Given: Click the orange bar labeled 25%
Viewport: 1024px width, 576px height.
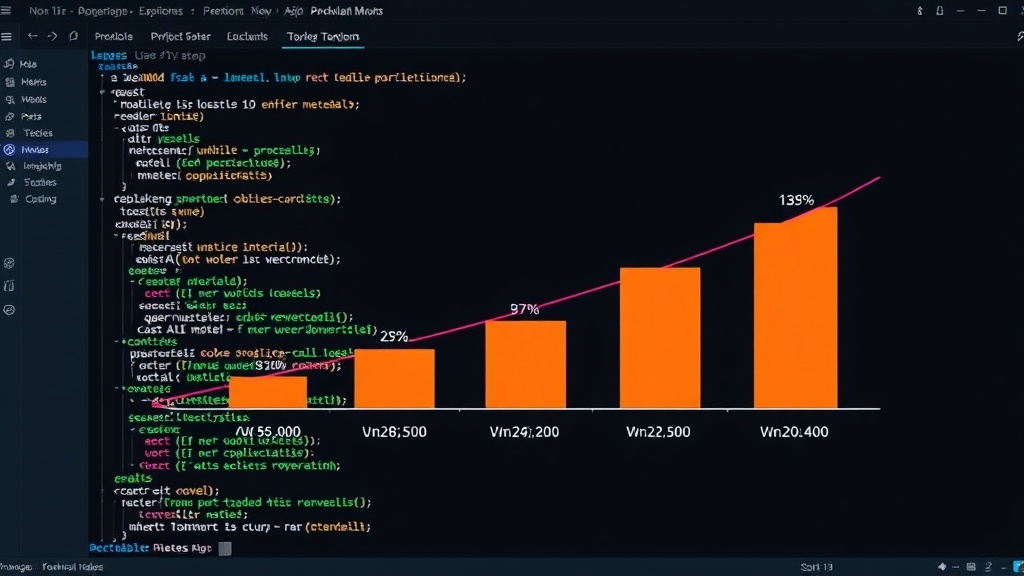Looking at the screenshot, I should tap(394, 379).
